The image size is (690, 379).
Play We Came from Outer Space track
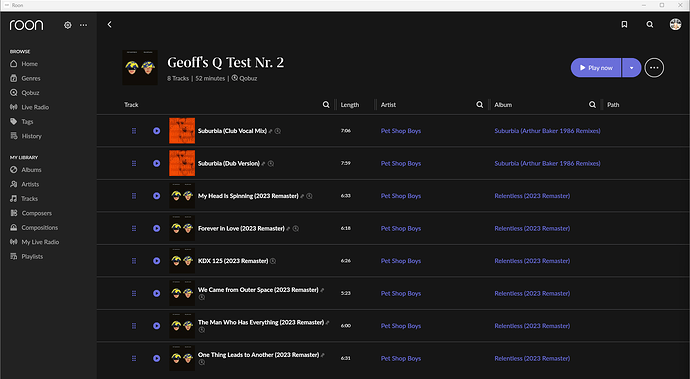click(x=156, y=294)
